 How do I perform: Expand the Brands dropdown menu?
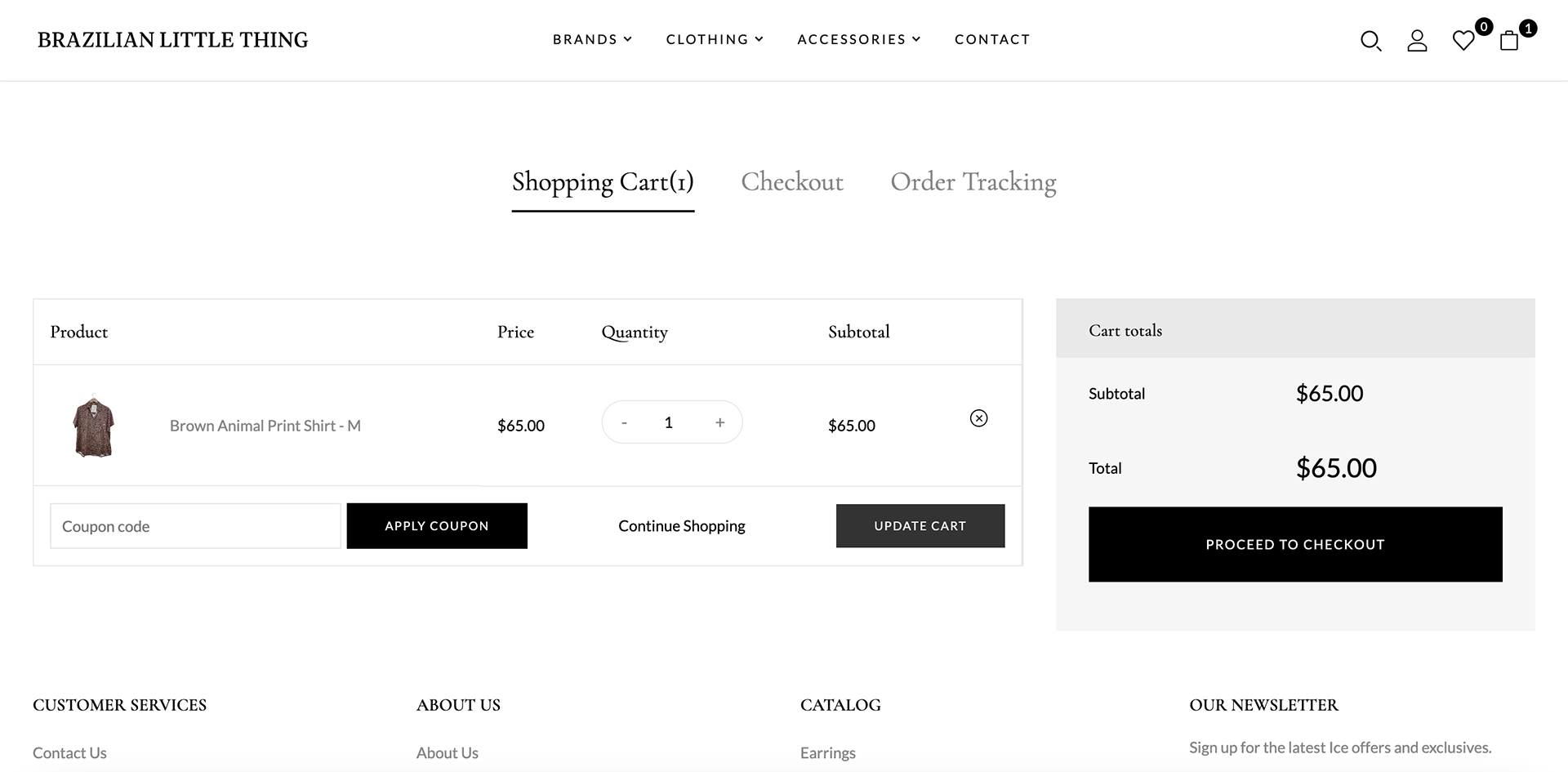pos(592,39)
